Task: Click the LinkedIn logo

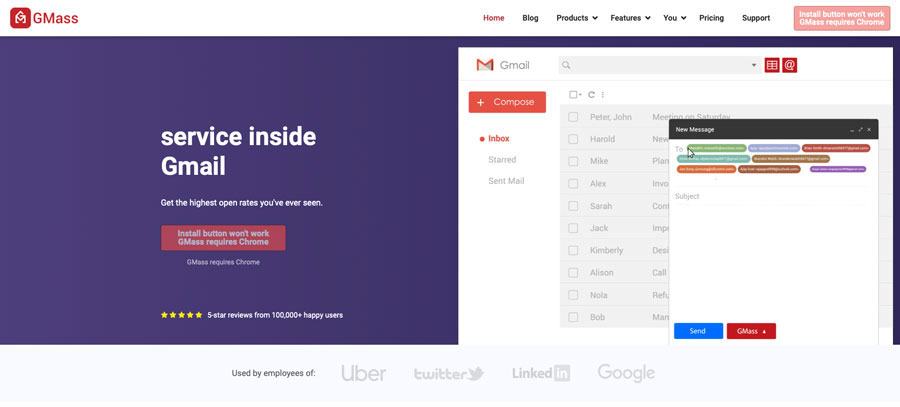Action: pyautogui.click(x=541, y=373)
